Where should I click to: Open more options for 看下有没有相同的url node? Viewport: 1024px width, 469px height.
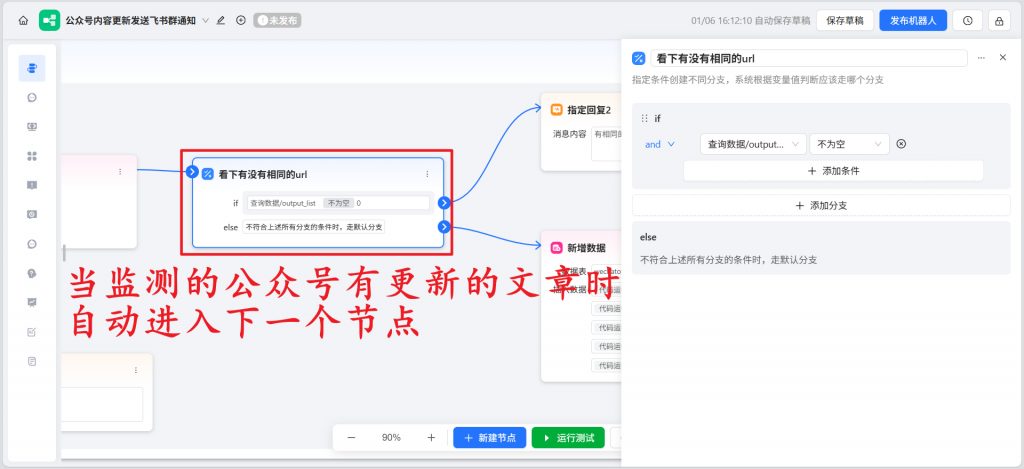[x=427, y=174]
